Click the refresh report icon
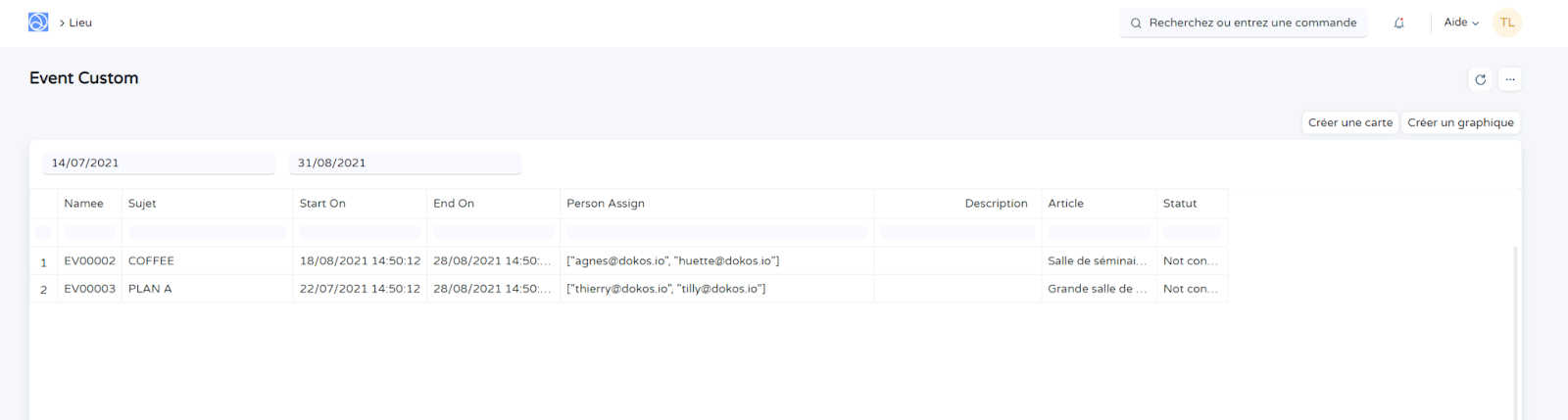Image resolution: width=1568 pixels, height=420 pixels. pyautogui.click(x=1480, y=79)
